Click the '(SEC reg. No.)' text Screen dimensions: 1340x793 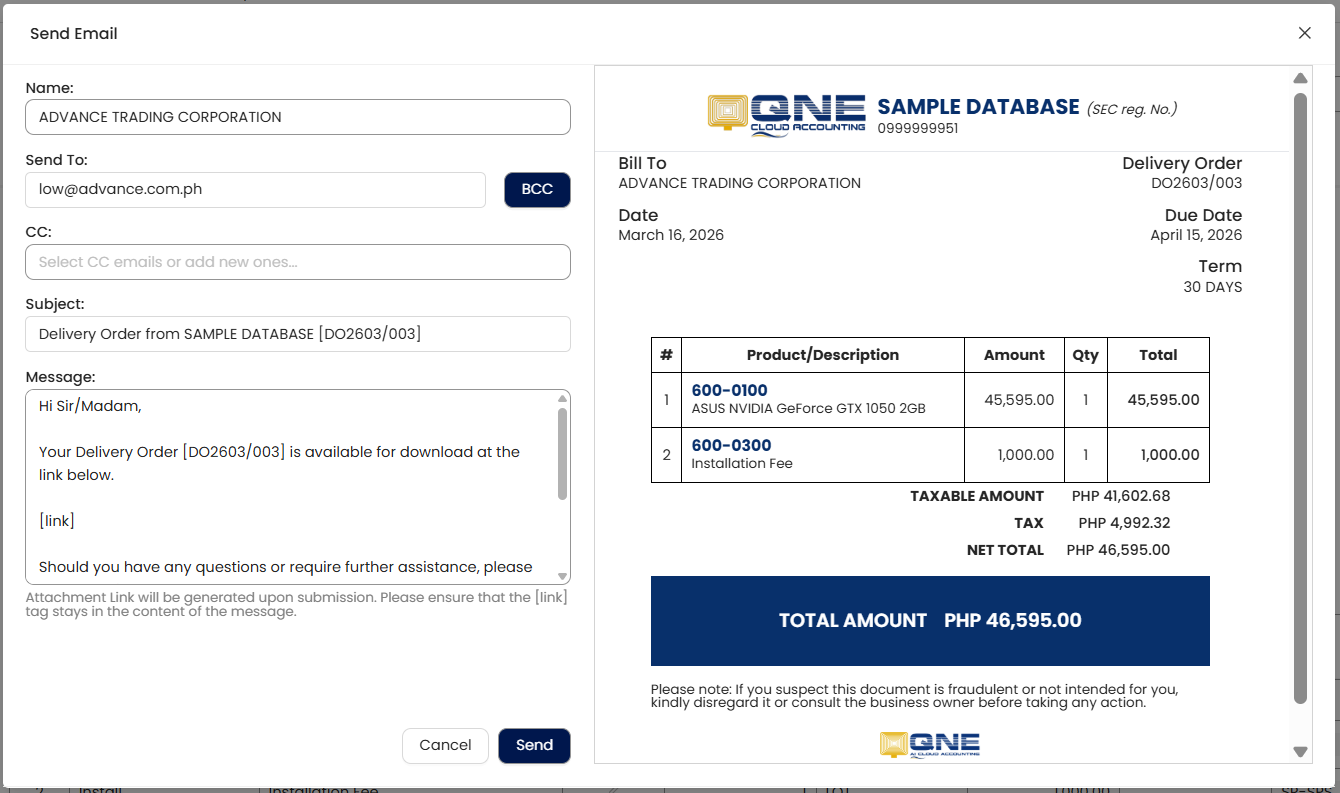point(1132,109)
